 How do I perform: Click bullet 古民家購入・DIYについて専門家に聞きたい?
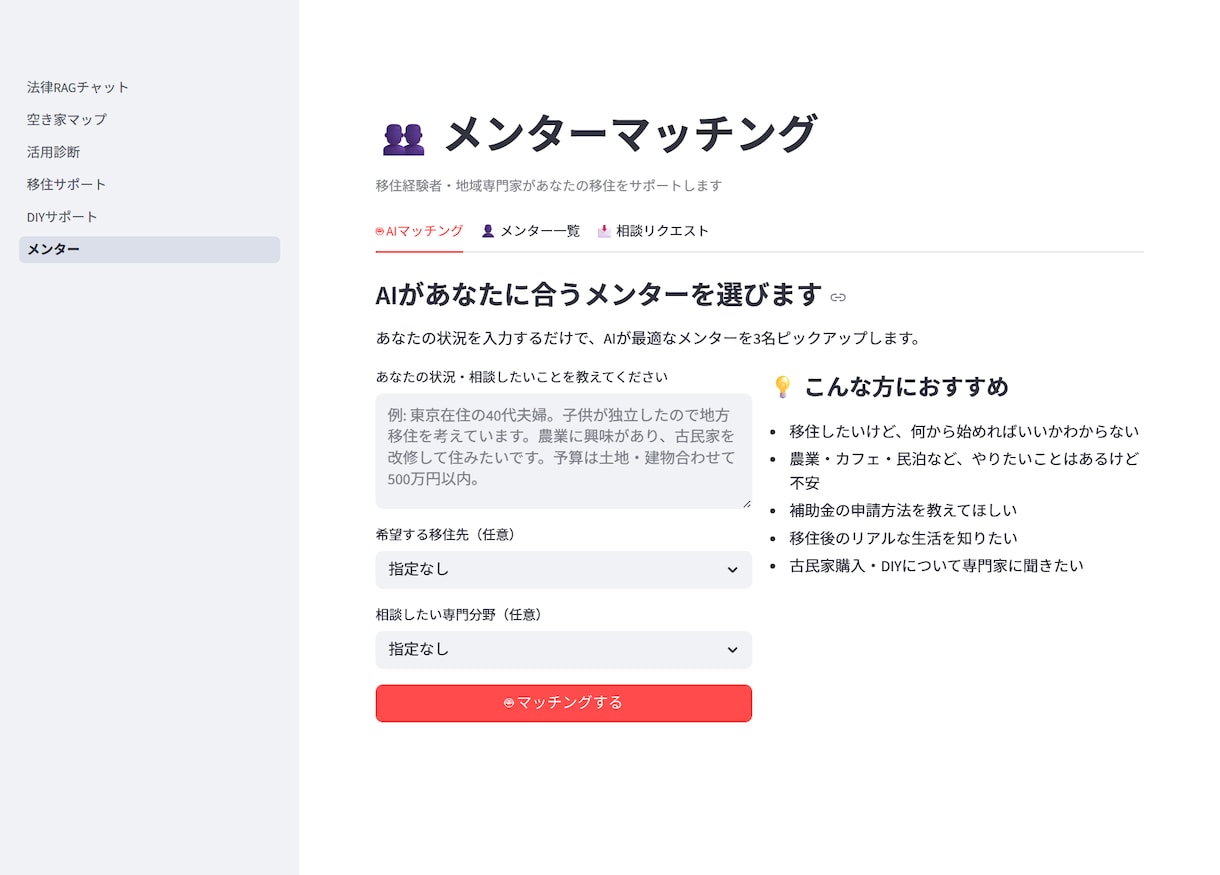(x=936, y=566)
